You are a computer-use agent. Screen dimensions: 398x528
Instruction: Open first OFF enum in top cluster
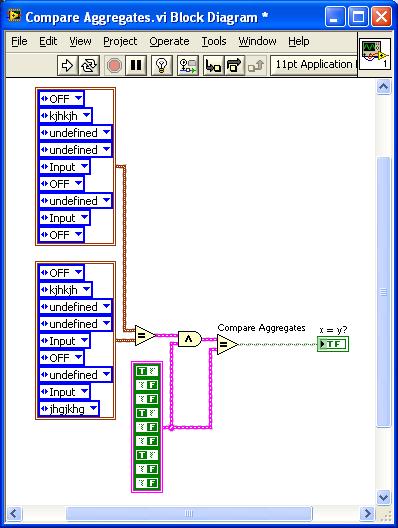pyautogui.click(x=61, y=99)
